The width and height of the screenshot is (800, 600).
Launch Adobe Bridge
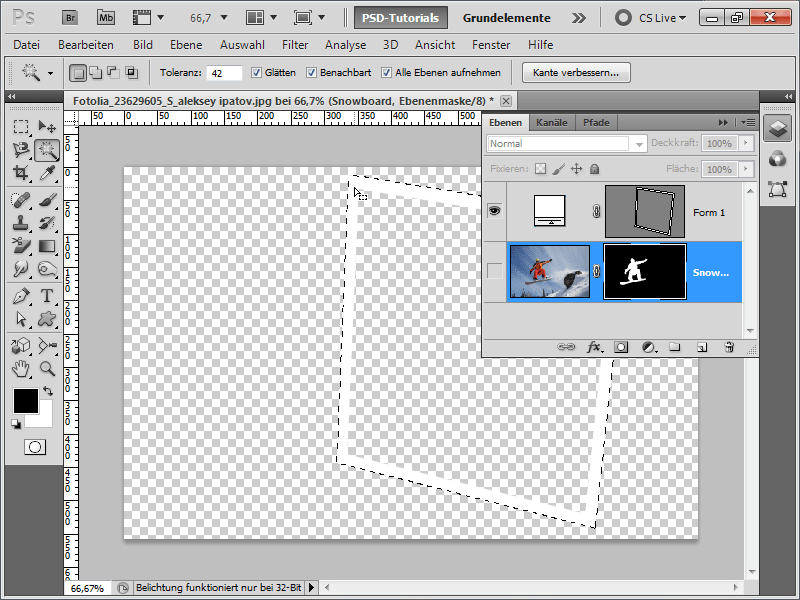70,18
